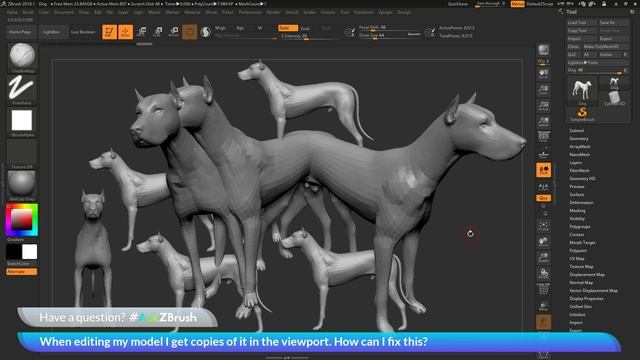Click the Move canvas icon on right shelf
The height and width of the screenshot is (360, 640).
(x=543, y=242)
